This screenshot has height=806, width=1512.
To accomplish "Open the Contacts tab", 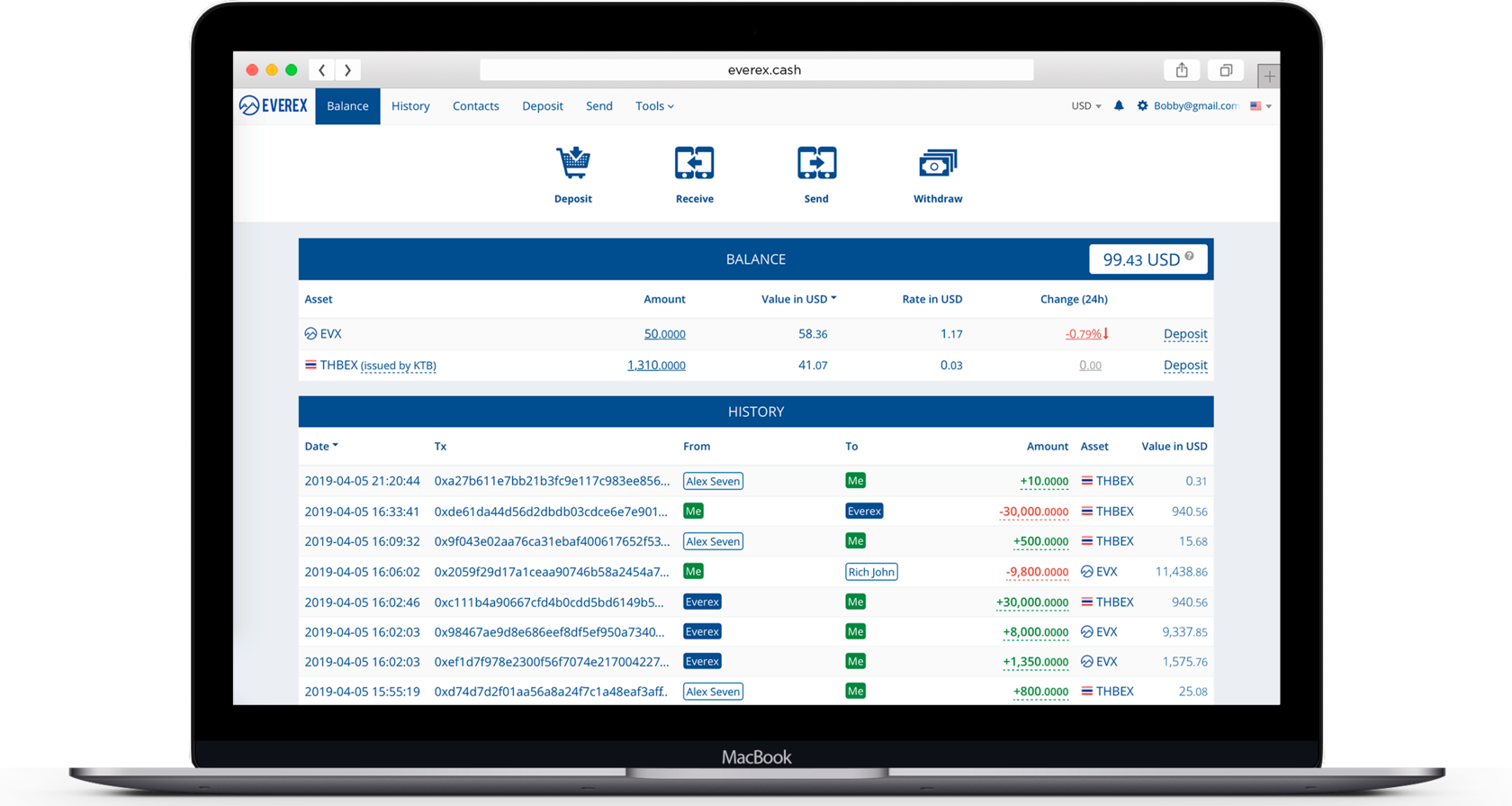I will (475, 106).
